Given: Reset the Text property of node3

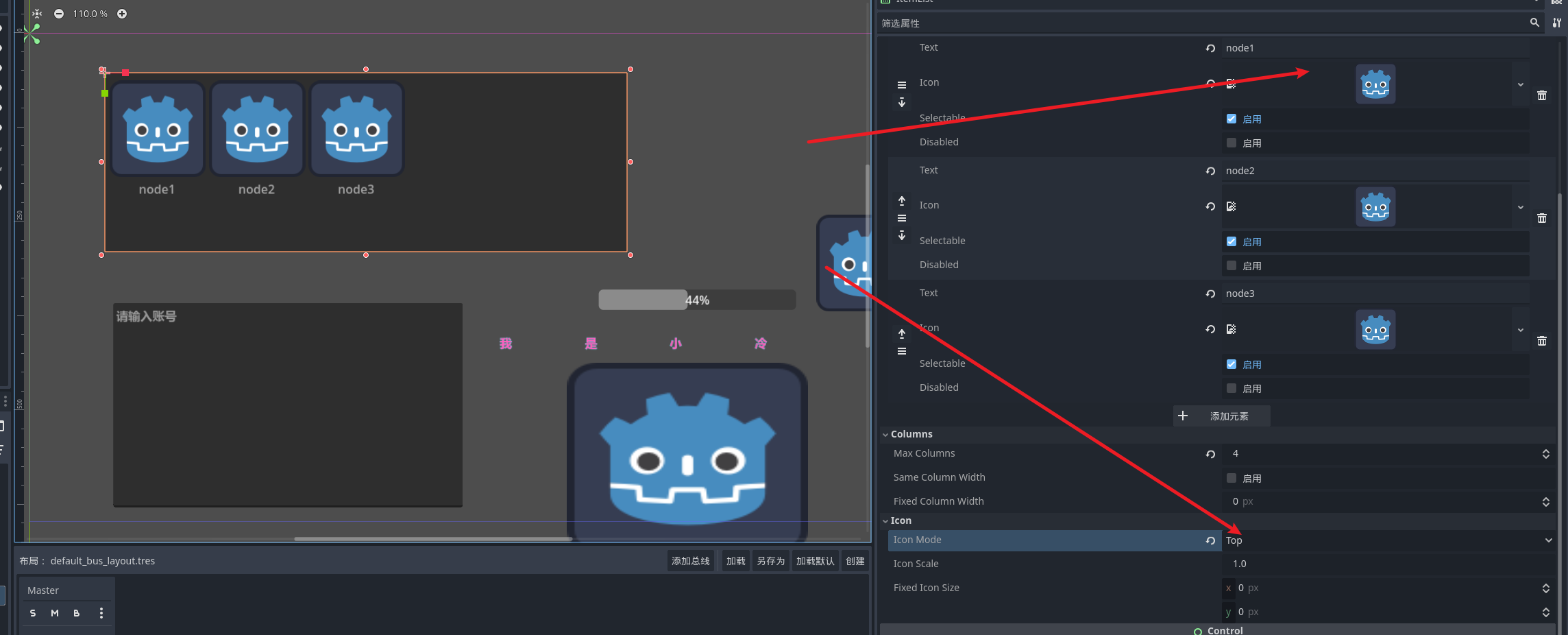Looking at the screenshot, I should coord(1210,293).
